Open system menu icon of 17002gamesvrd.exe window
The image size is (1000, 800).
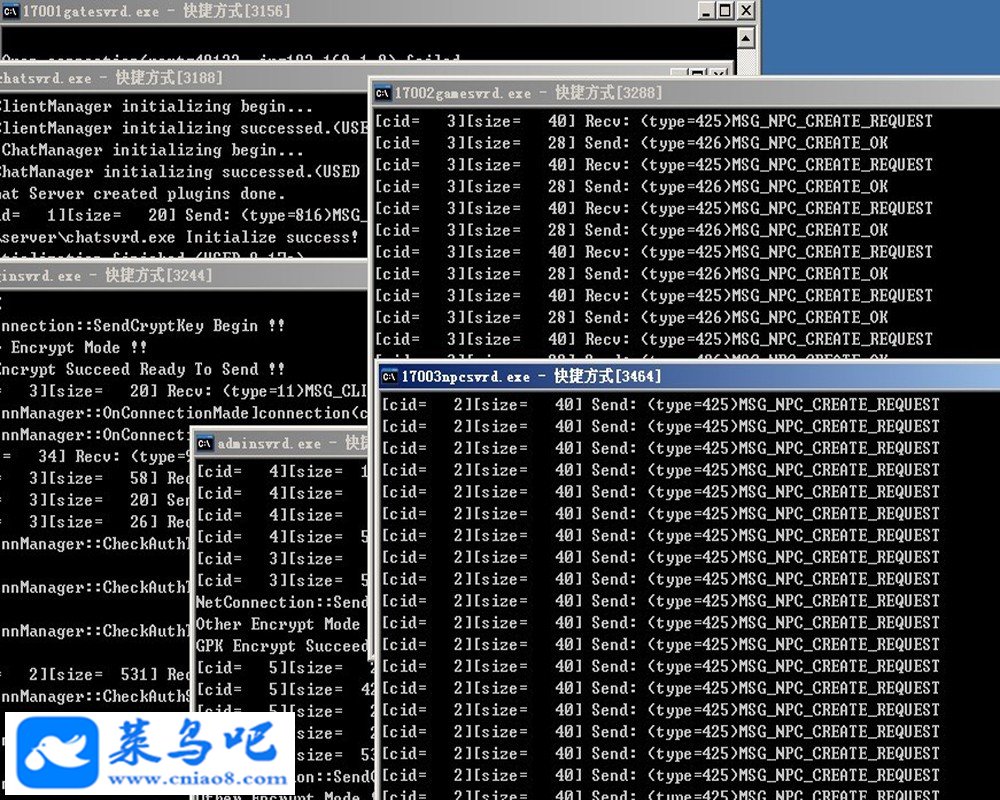tap(383, 94)
